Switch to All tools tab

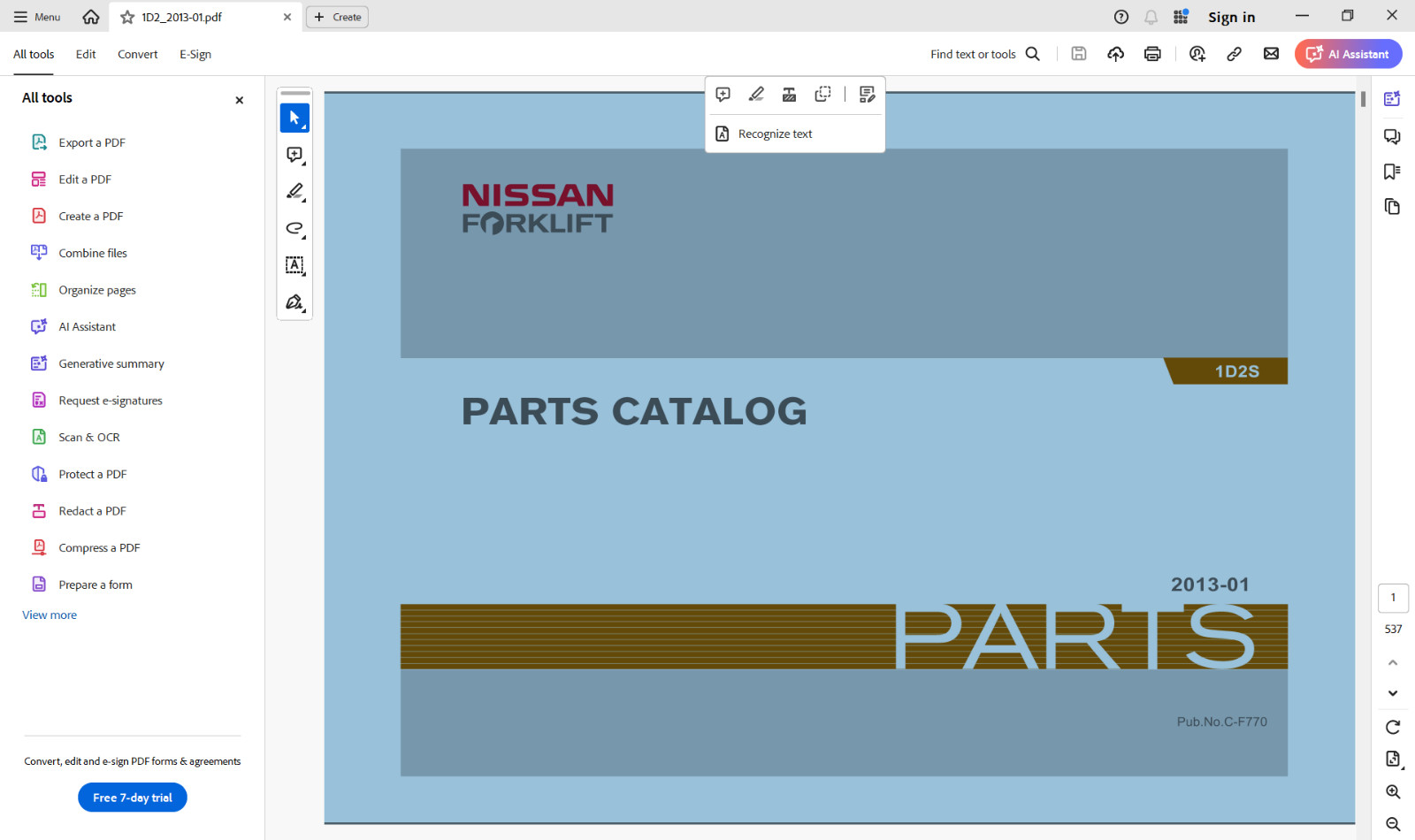[34, 54]
